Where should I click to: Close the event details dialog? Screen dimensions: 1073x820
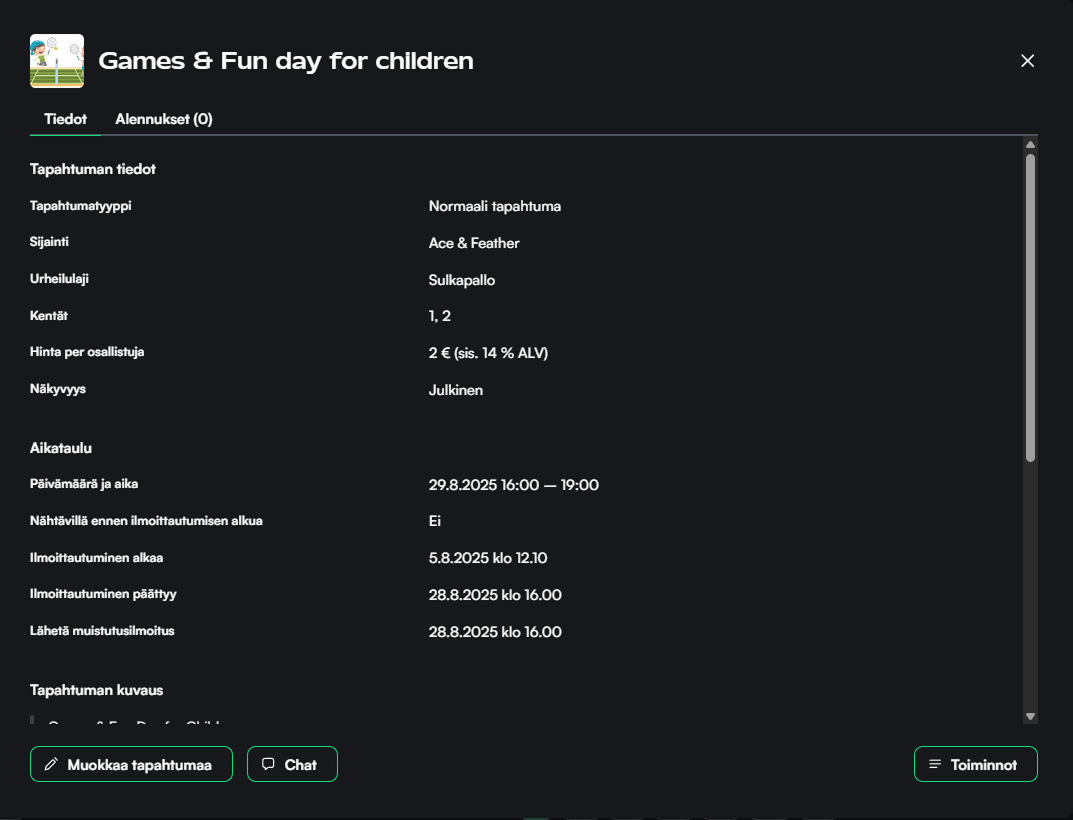(x=1027, y=61)
